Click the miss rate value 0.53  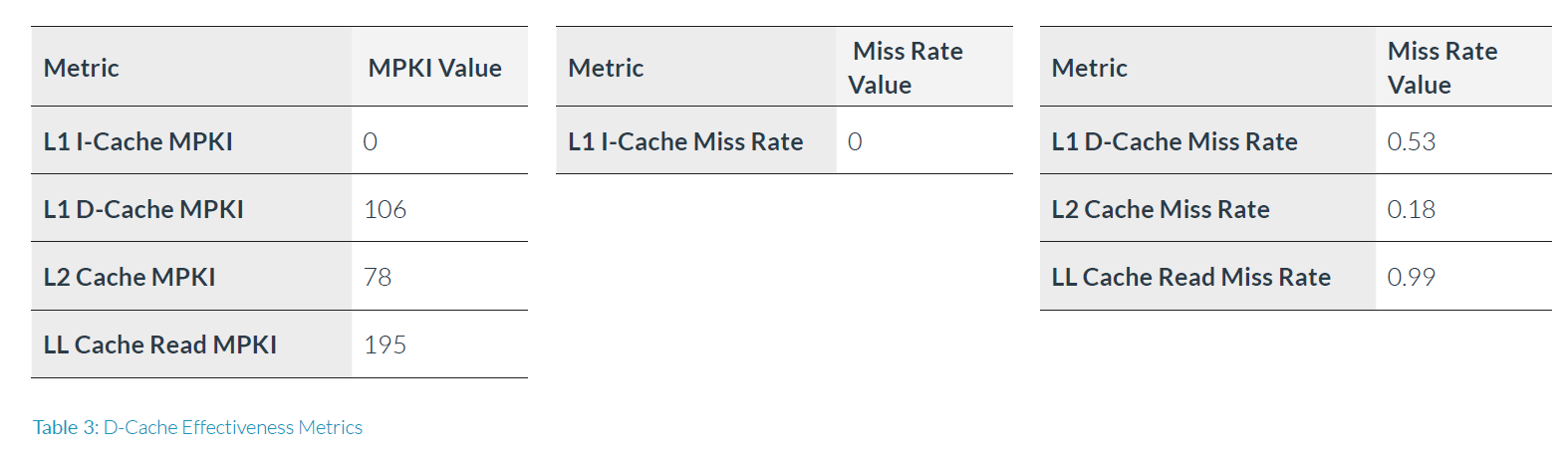tap(1411, 141)
